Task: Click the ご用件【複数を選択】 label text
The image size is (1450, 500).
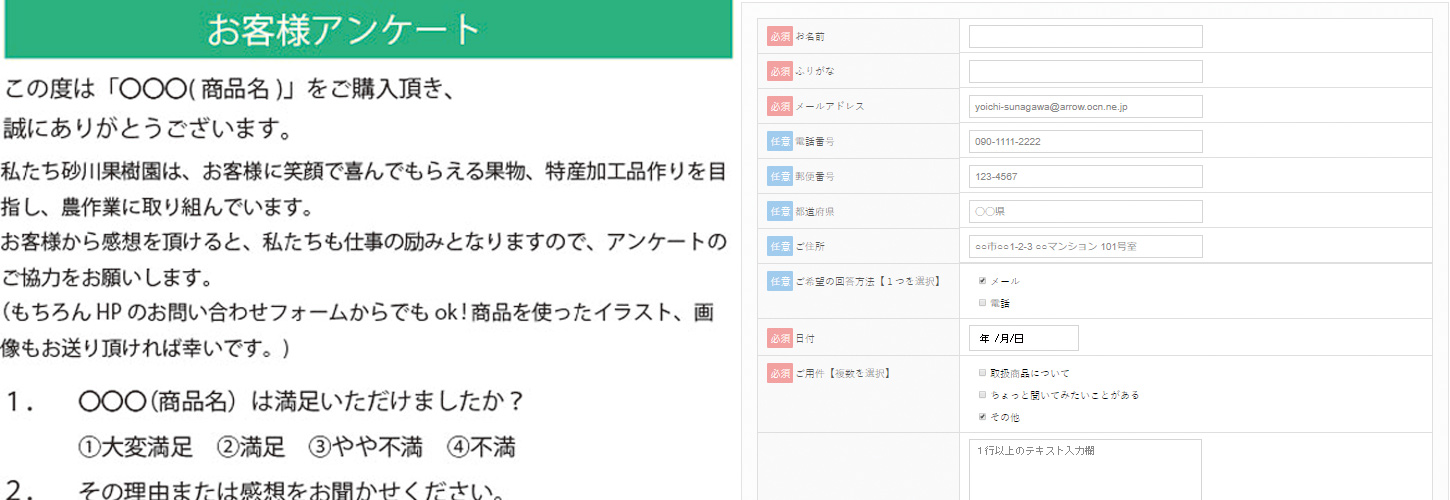Action: pos(843,373)
